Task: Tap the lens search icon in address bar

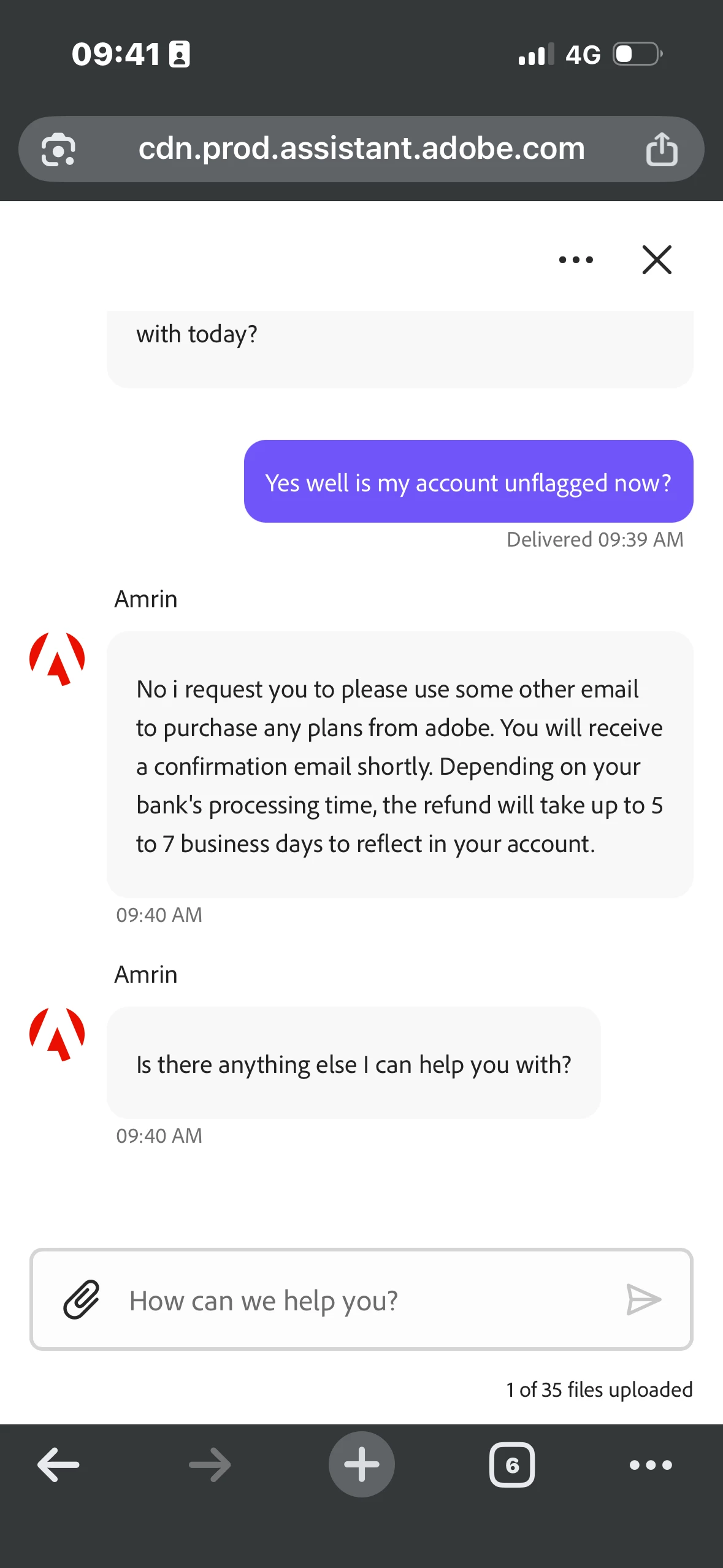Action: [58, 149]
